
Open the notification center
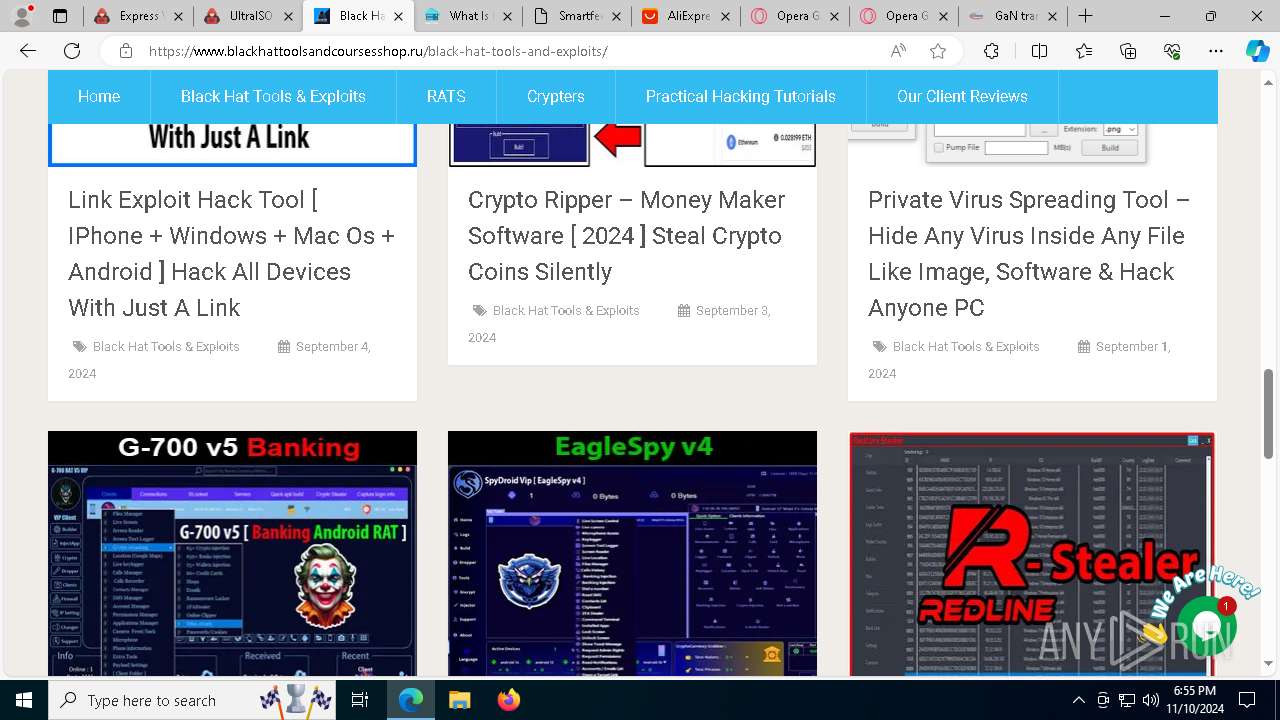1247,700
